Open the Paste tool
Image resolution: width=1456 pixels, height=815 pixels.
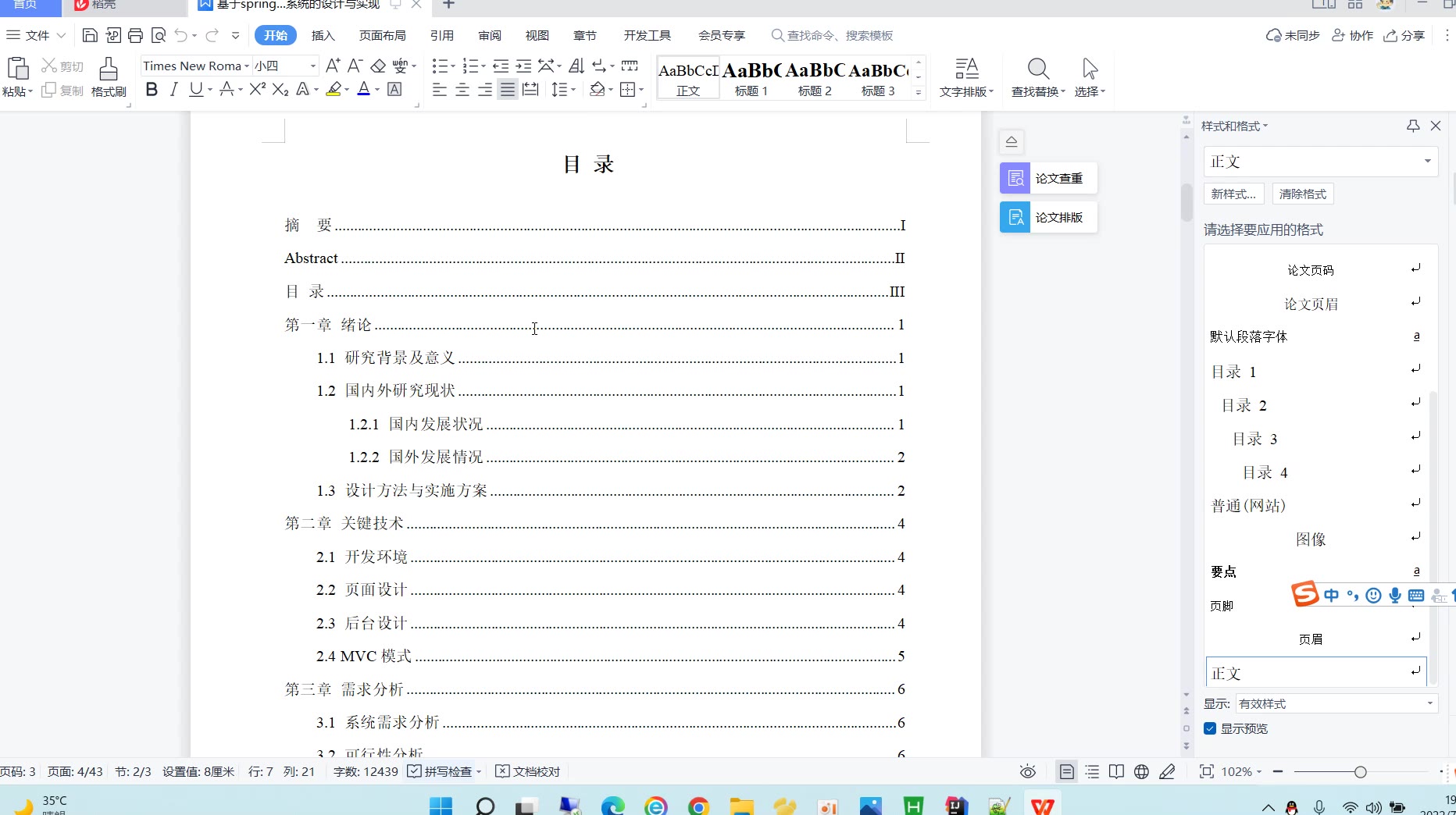[17, 77]
